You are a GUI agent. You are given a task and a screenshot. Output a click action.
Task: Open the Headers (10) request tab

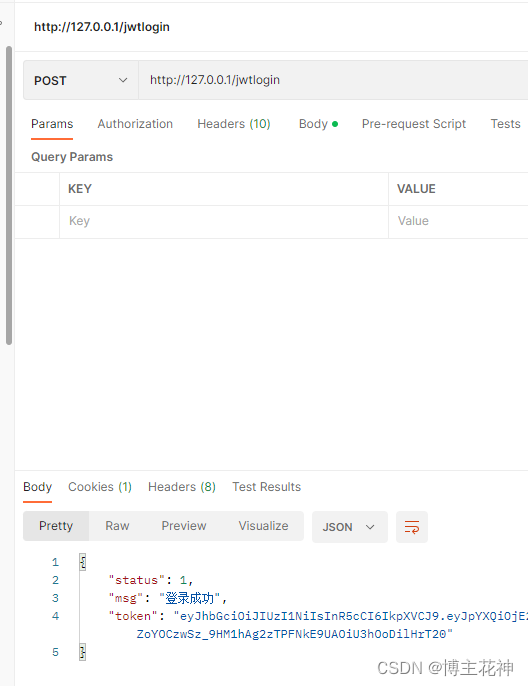[234, 124]
